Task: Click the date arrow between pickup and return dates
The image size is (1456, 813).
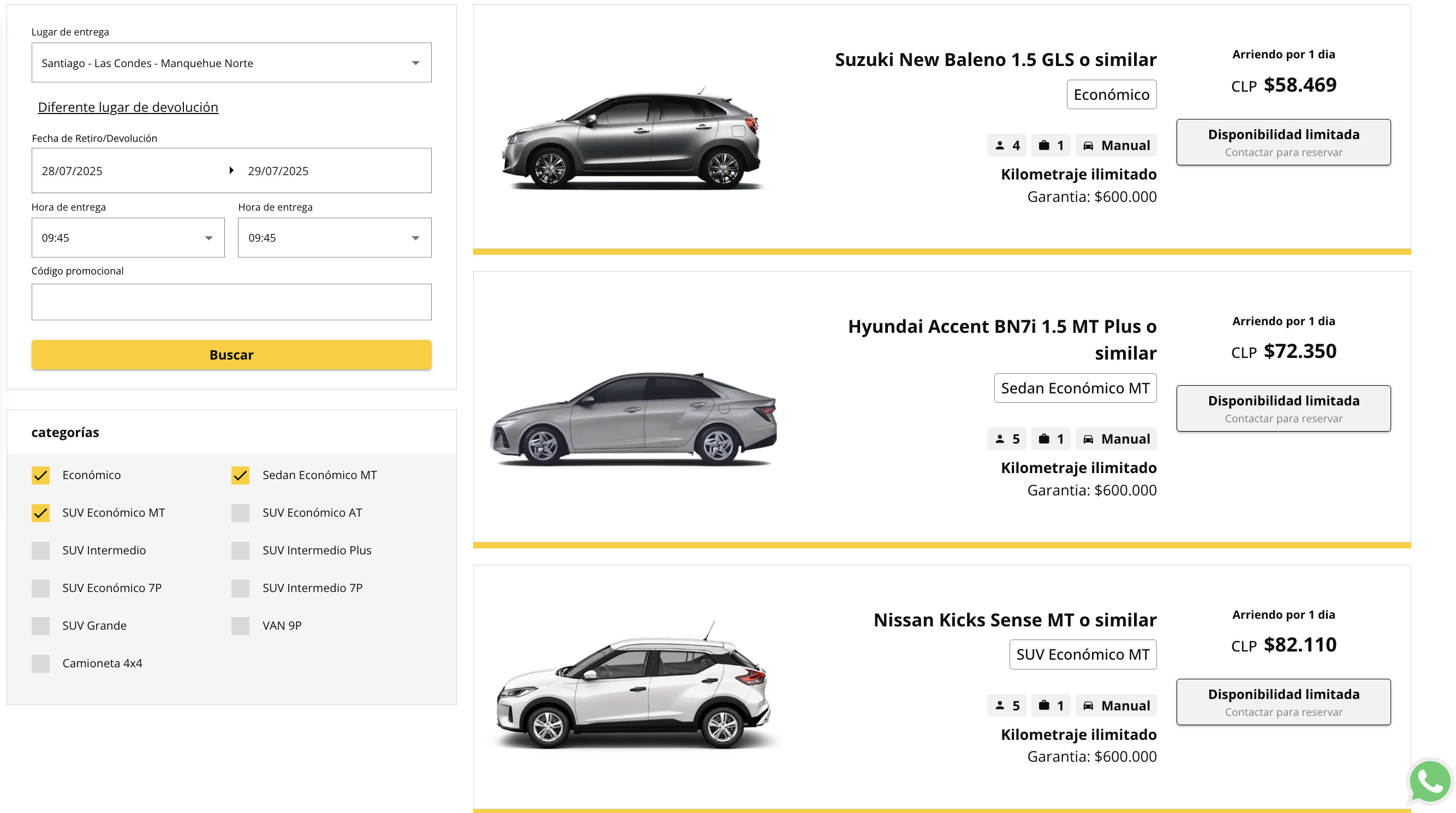Action: (232, 171)
